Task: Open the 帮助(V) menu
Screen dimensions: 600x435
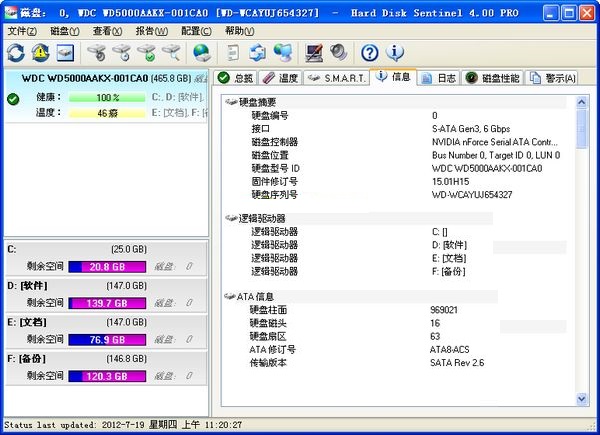Action: pyautogui.click(x=240, y=31)
